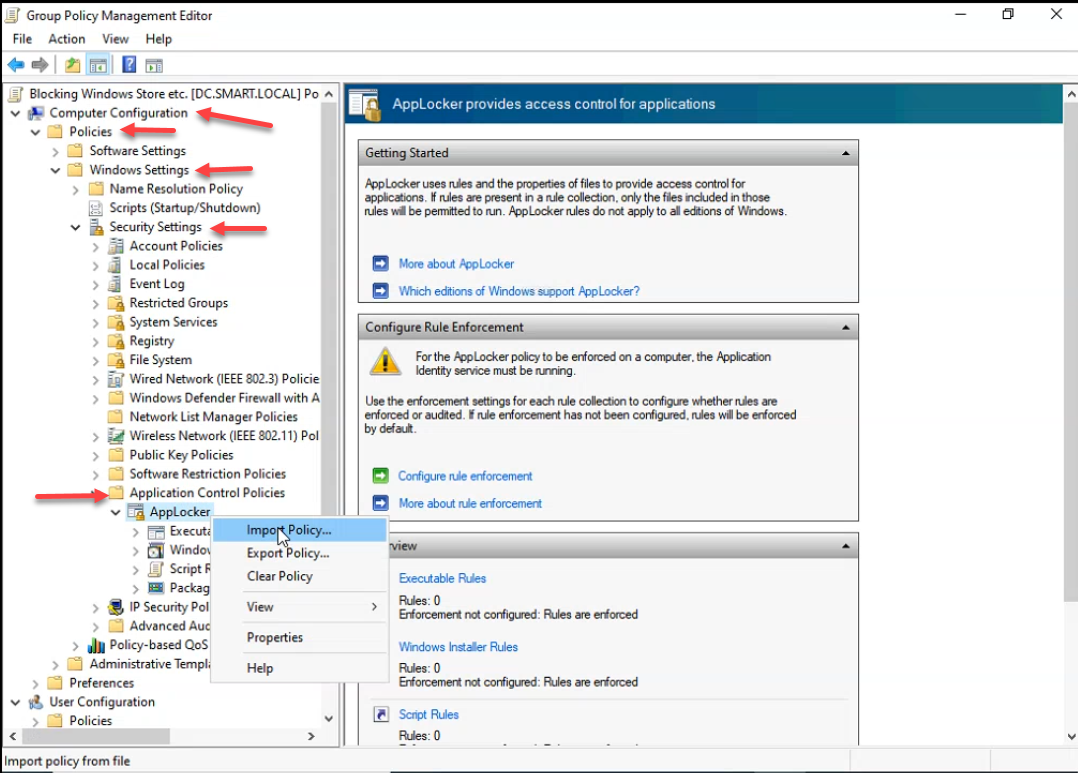Viewport: 1078px width, 773px height.
Task: Click Configure rule enforcement link
Action: [x=465, y=476]
